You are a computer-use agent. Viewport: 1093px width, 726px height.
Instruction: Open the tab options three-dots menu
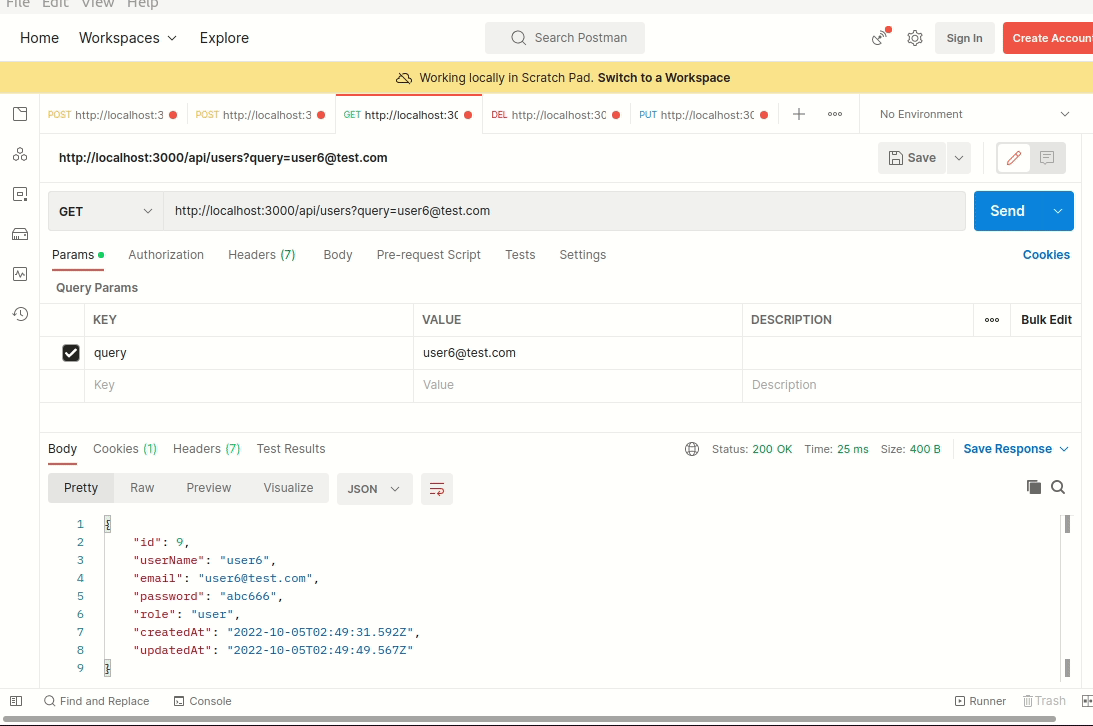click(834, 114)
